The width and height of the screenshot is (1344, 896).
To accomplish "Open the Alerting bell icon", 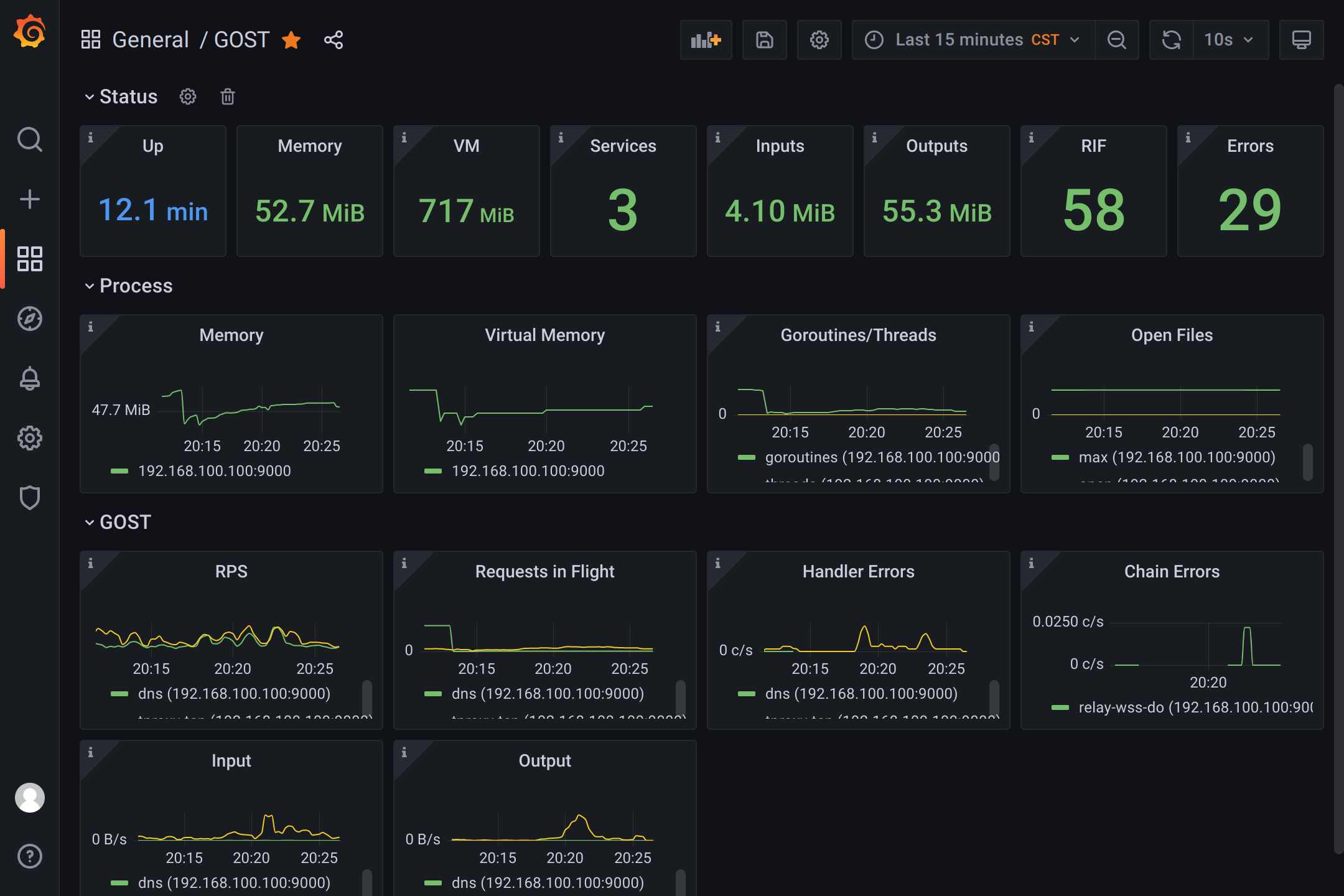I will [29, 378].
